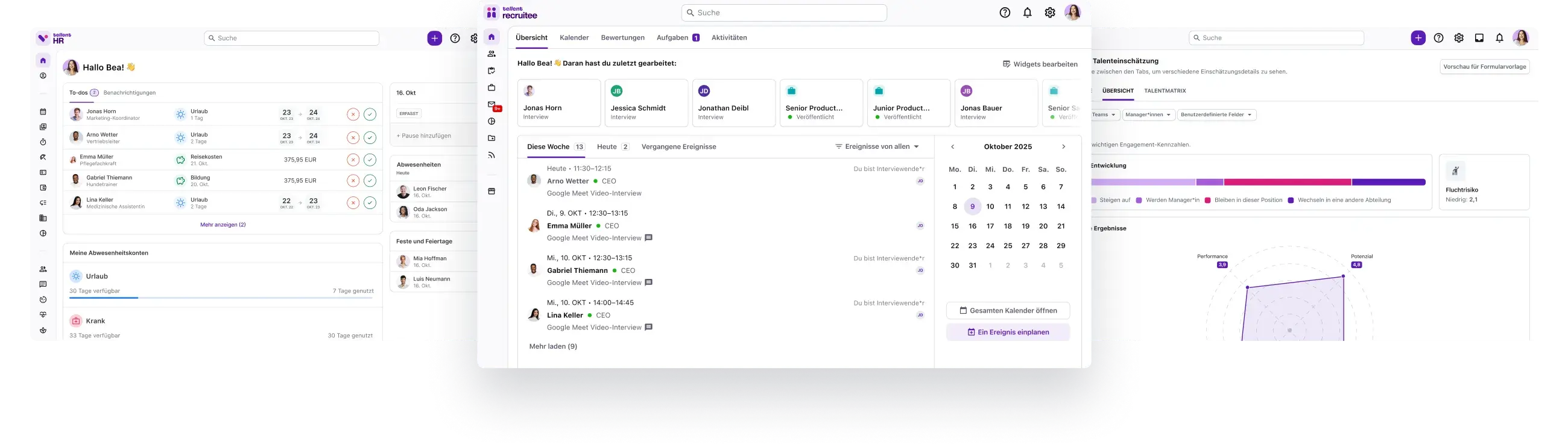Approve Lina Keller's Urlaub request with the check

click(370, 202)
